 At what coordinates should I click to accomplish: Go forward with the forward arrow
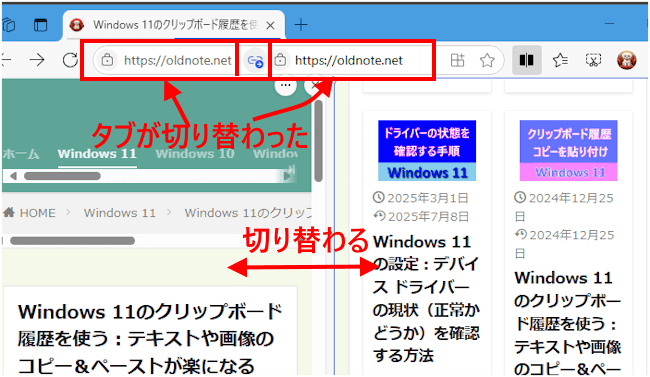[x=37, y=60]
